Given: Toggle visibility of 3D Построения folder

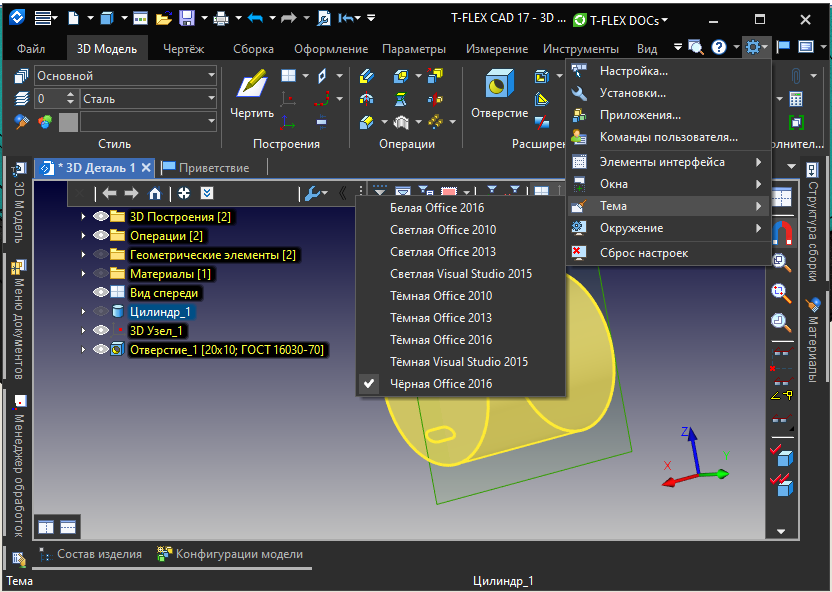Looking at the screenshot, I should 100,216.
